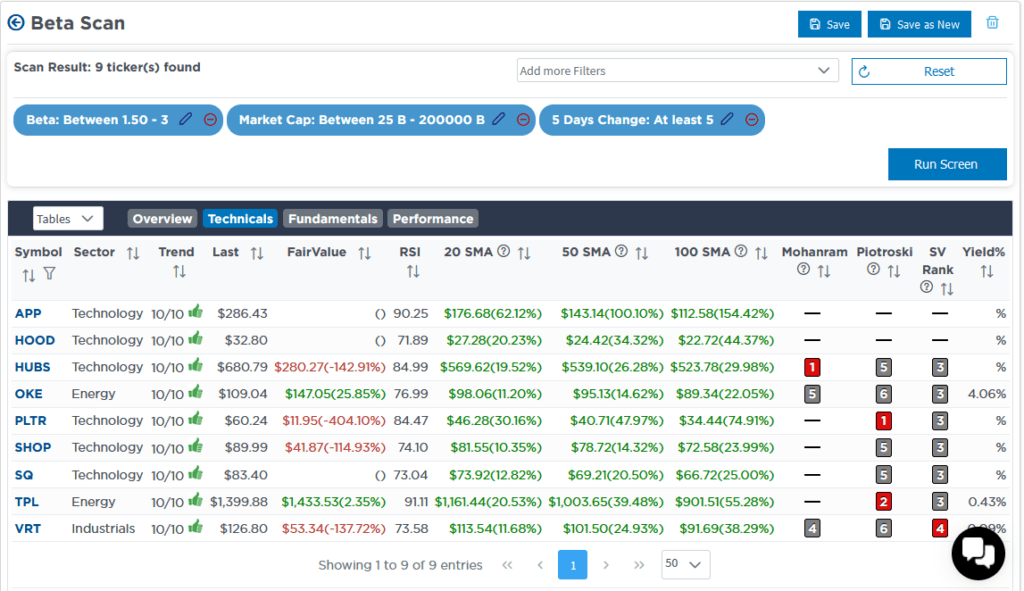Jump to the first results page
The height and width of the screenshot is (591, 1024).
coord(507,565)
